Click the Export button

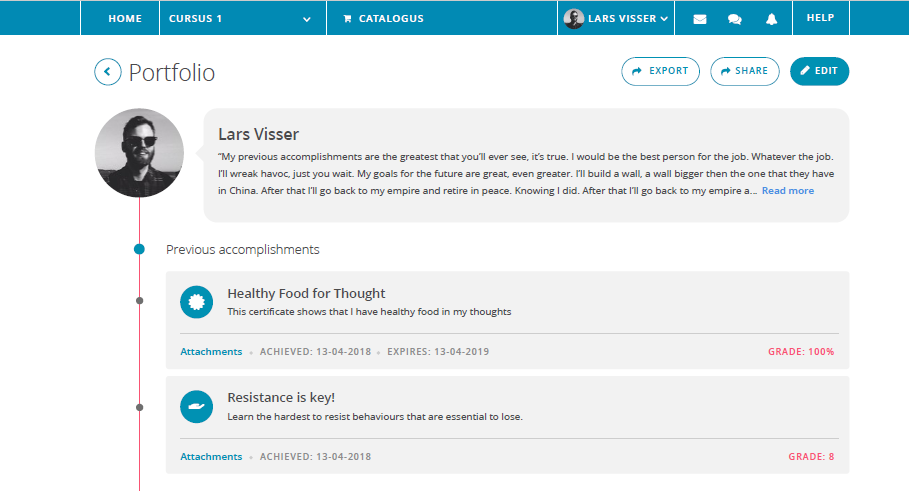660,71
